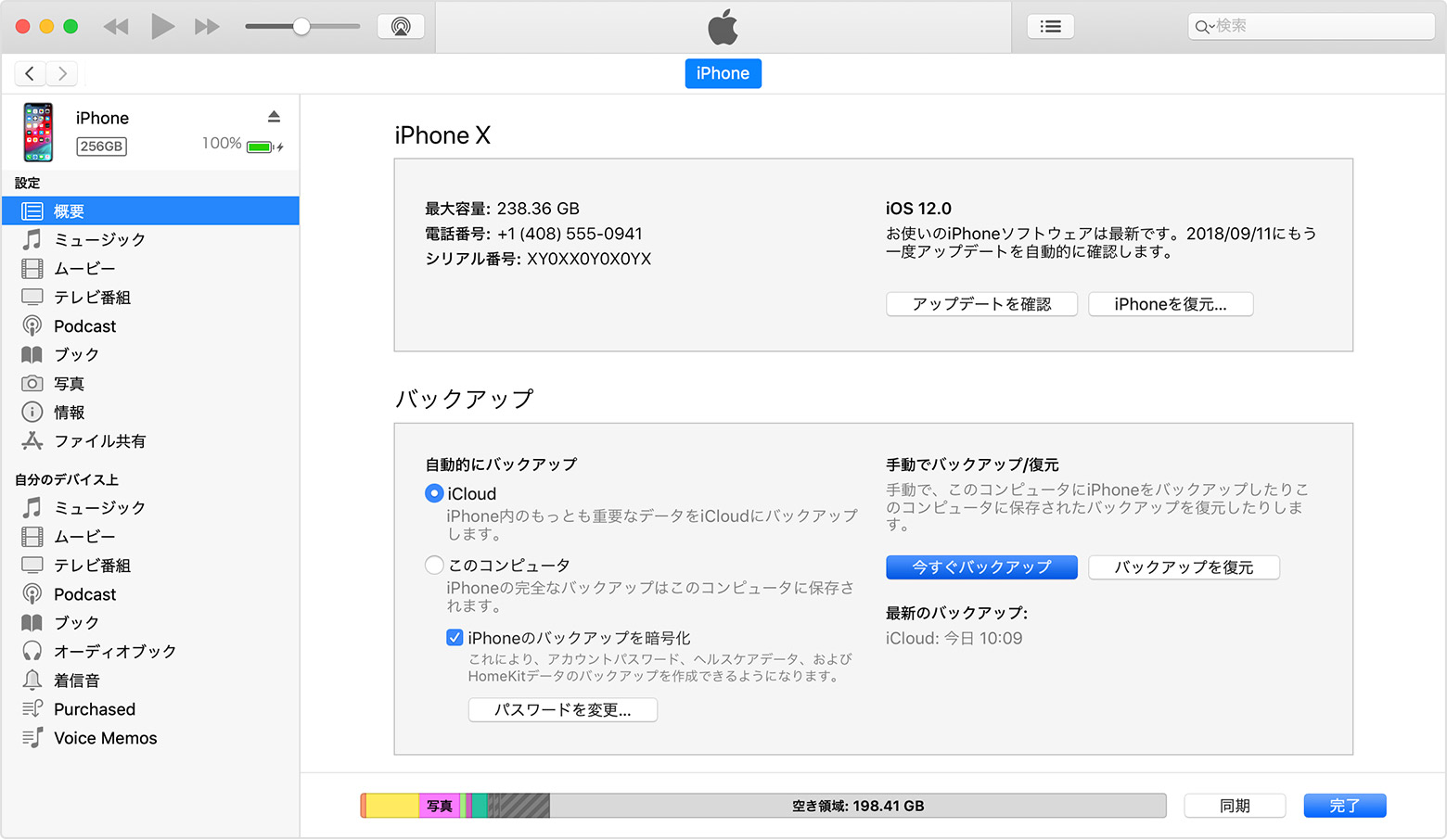
Task: Click the 今すぐバックアップ button
Action: pos(980,566)
